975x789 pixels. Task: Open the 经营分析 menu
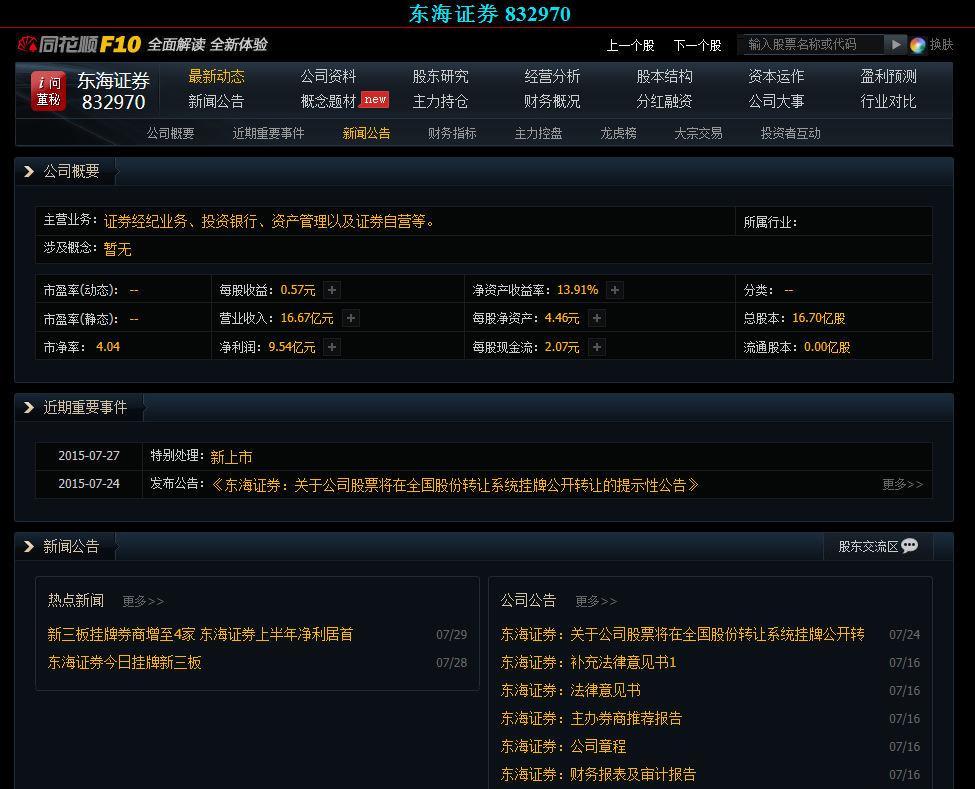coord(552,76)
